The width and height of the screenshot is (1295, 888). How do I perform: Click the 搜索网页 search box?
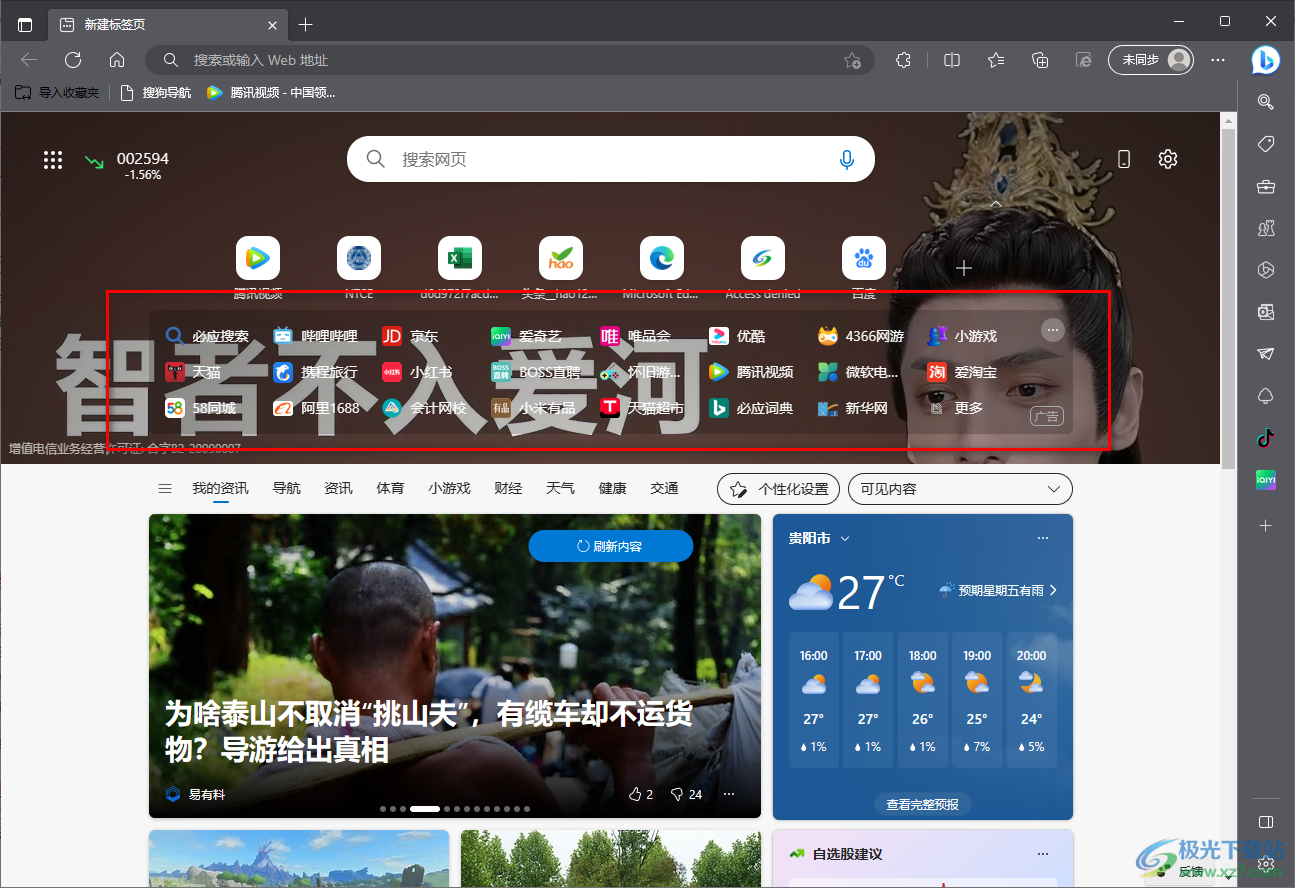tap(610, 159)
